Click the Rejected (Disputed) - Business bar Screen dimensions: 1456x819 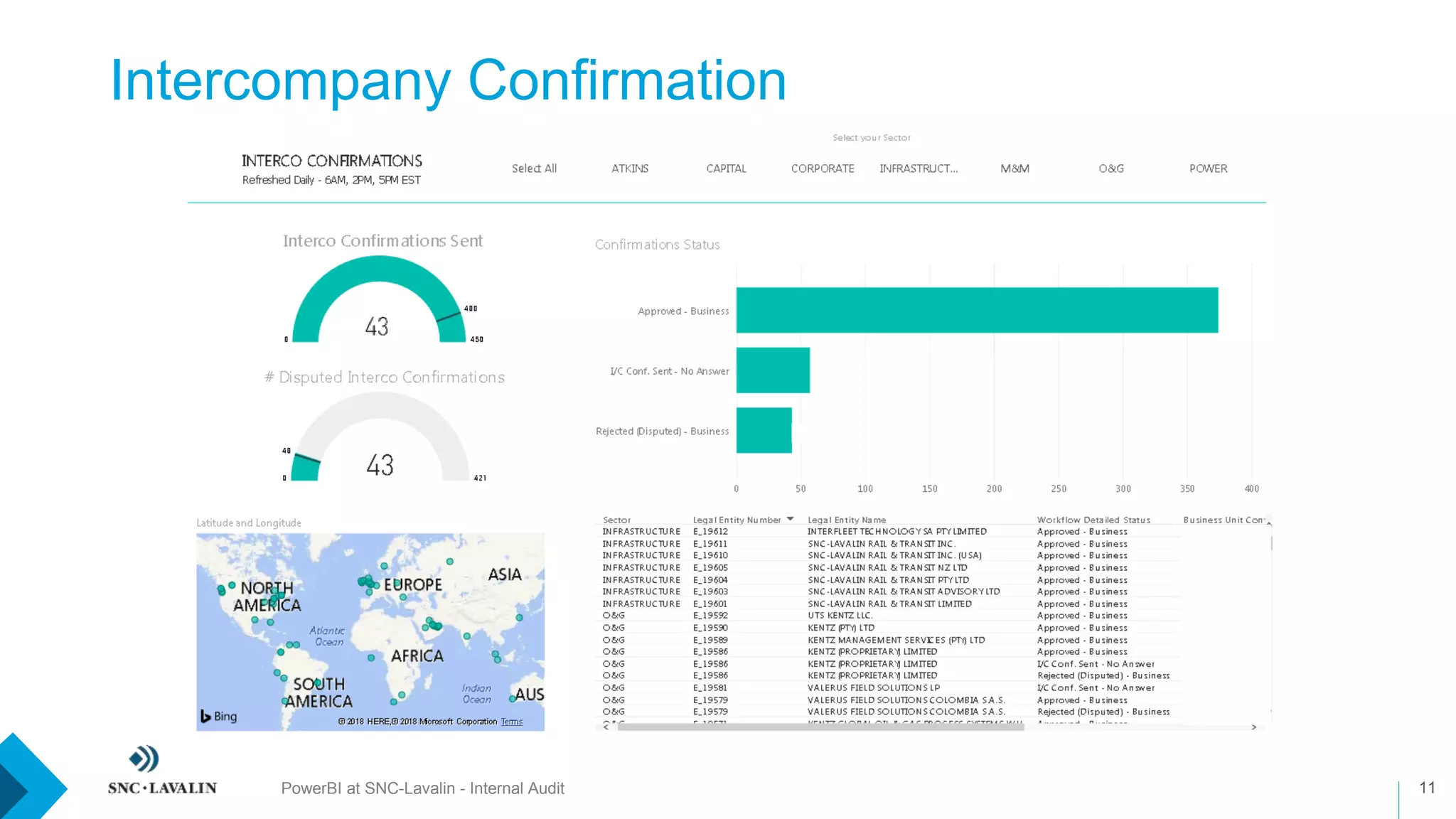764,430
